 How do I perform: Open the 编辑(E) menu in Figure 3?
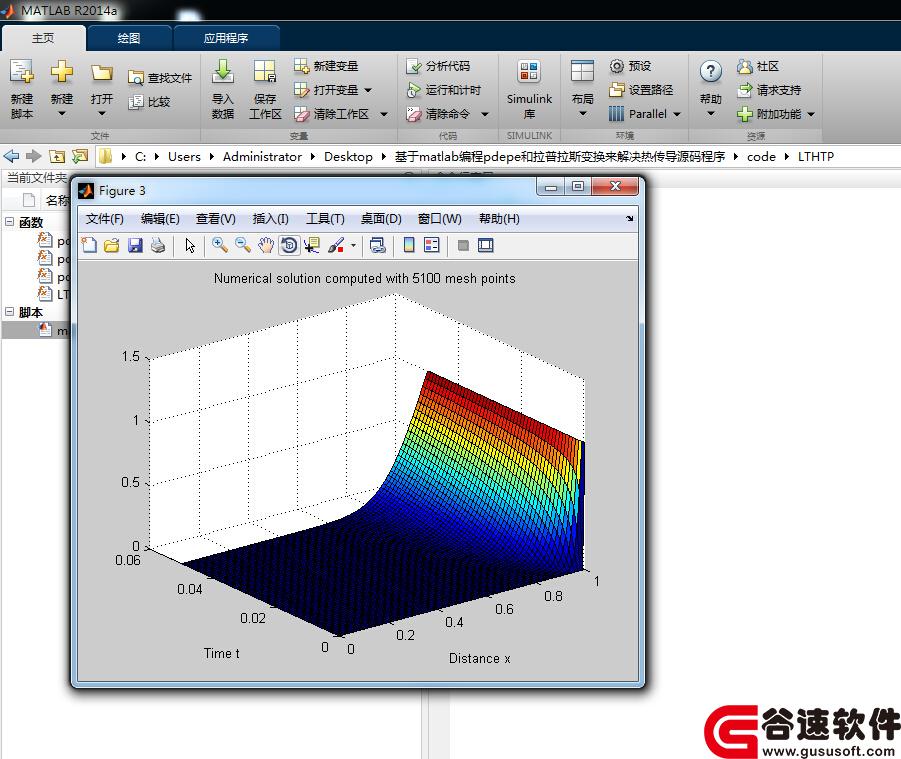coord(160,219)
